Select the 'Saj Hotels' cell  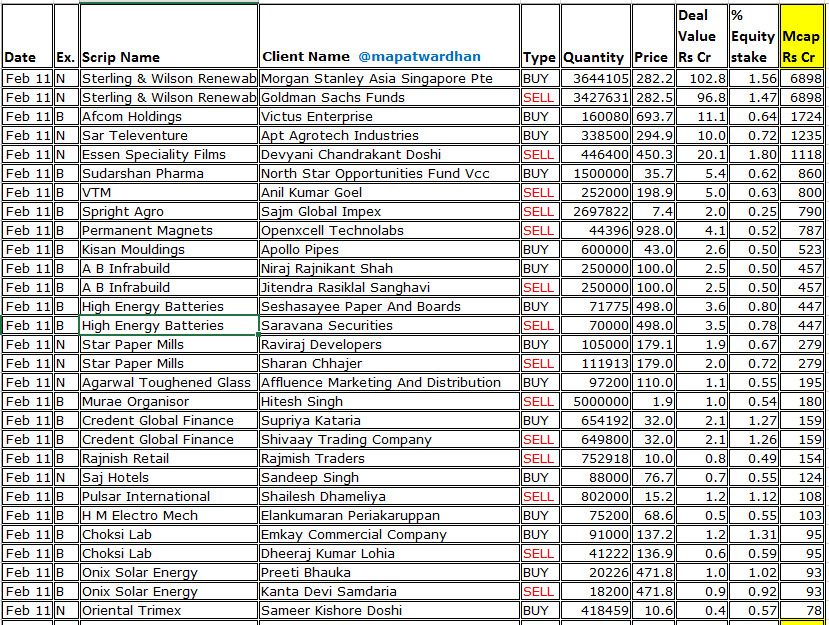pos(169,478)
